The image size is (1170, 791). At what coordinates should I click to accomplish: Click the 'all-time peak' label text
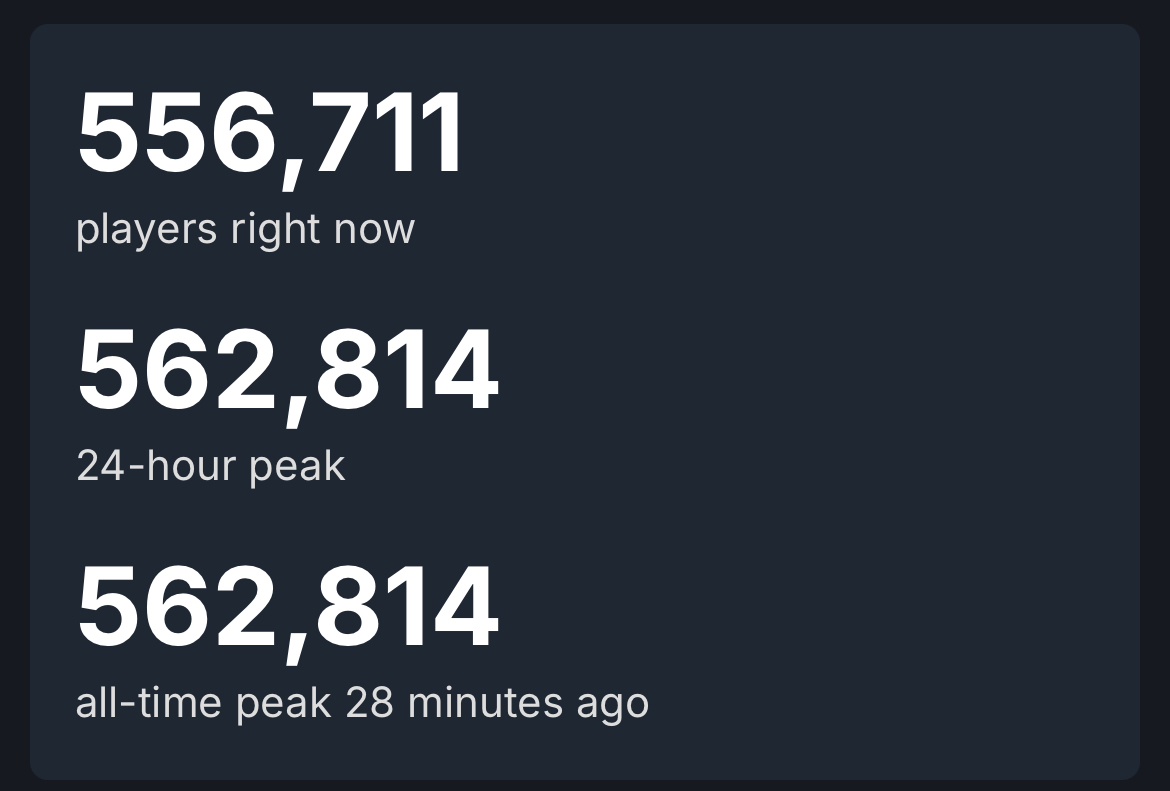pyautogui.click(x=203, y=703)
